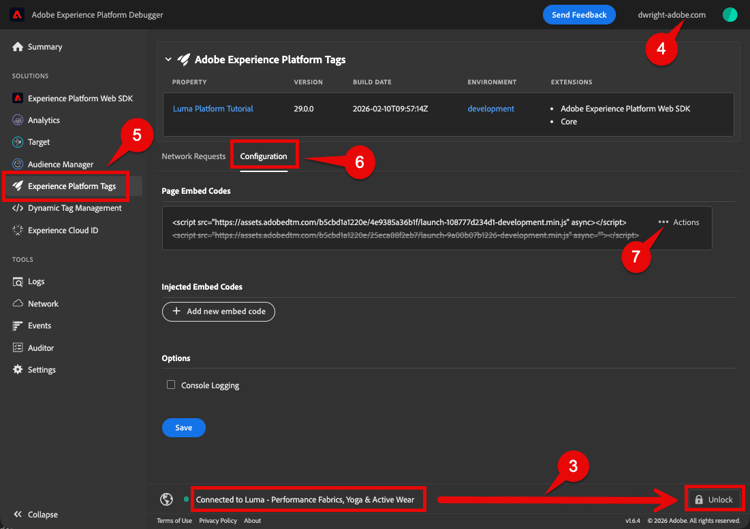The image size is (750, 529).
Task: Click the lock icon on Unlock
Action: tap(699, 499)
